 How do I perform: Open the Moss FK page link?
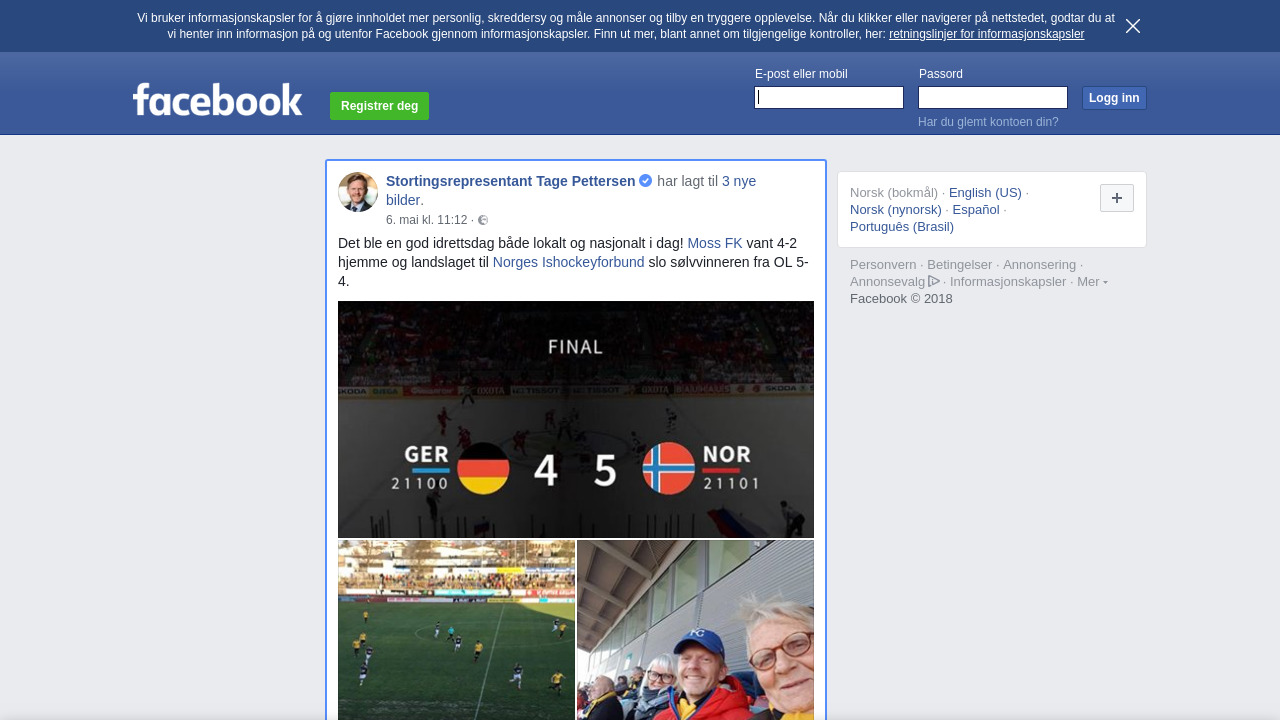click(715, 243)
